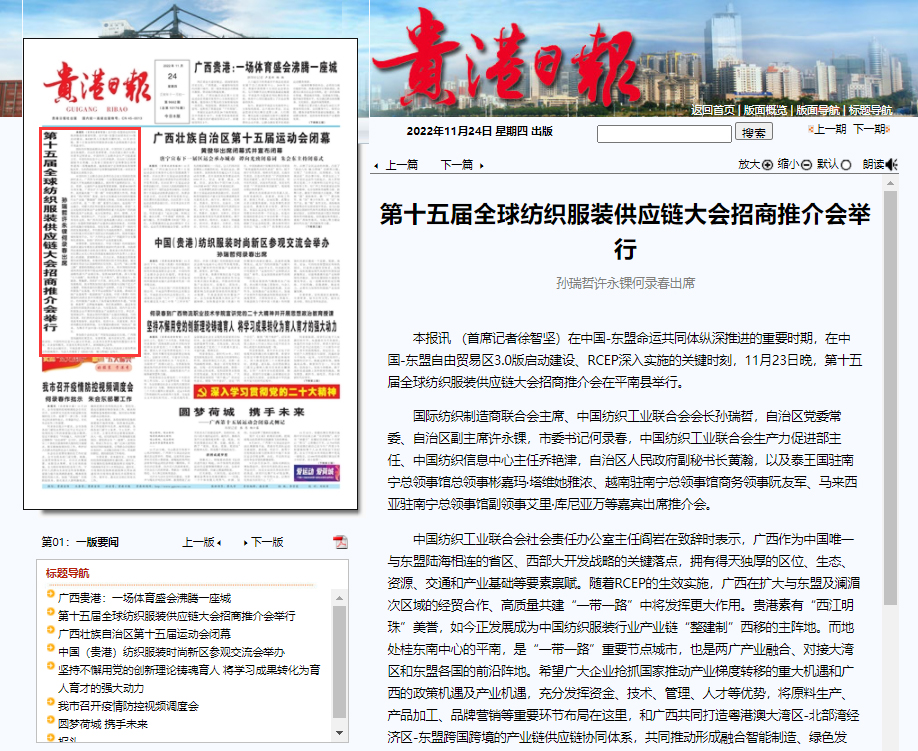The image size is (918, 751).
Task: Click subtitle 孙瑞哲许永锞何录春出席
Action: click(x=625, y=283)
